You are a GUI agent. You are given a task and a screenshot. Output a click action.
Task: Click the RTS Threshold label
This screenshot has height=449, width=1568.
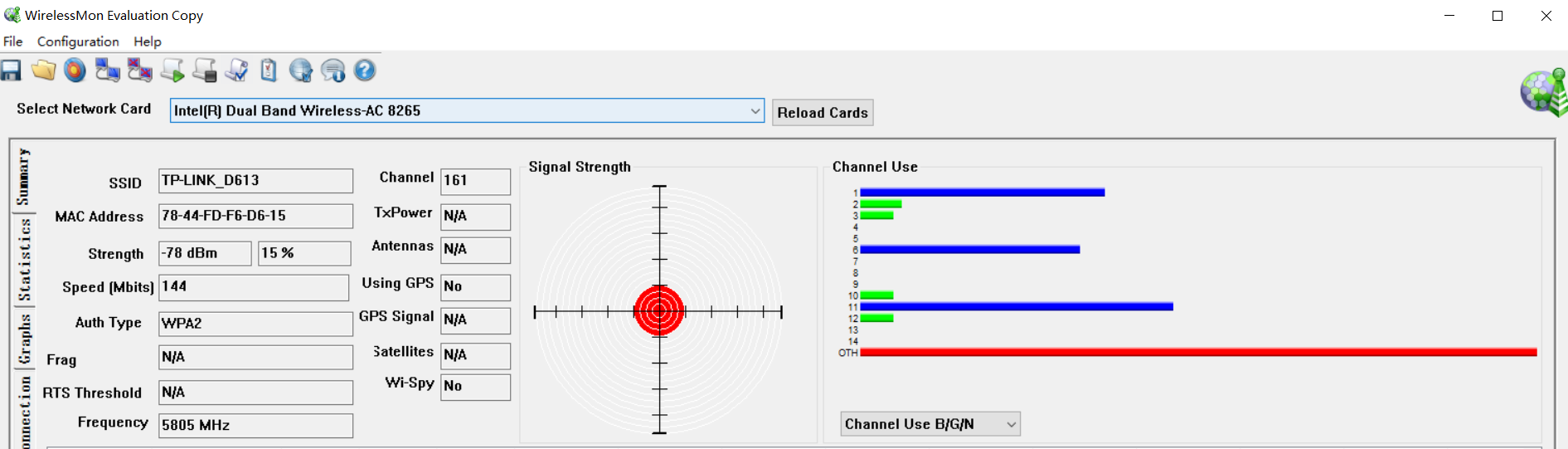pos(92,393)
